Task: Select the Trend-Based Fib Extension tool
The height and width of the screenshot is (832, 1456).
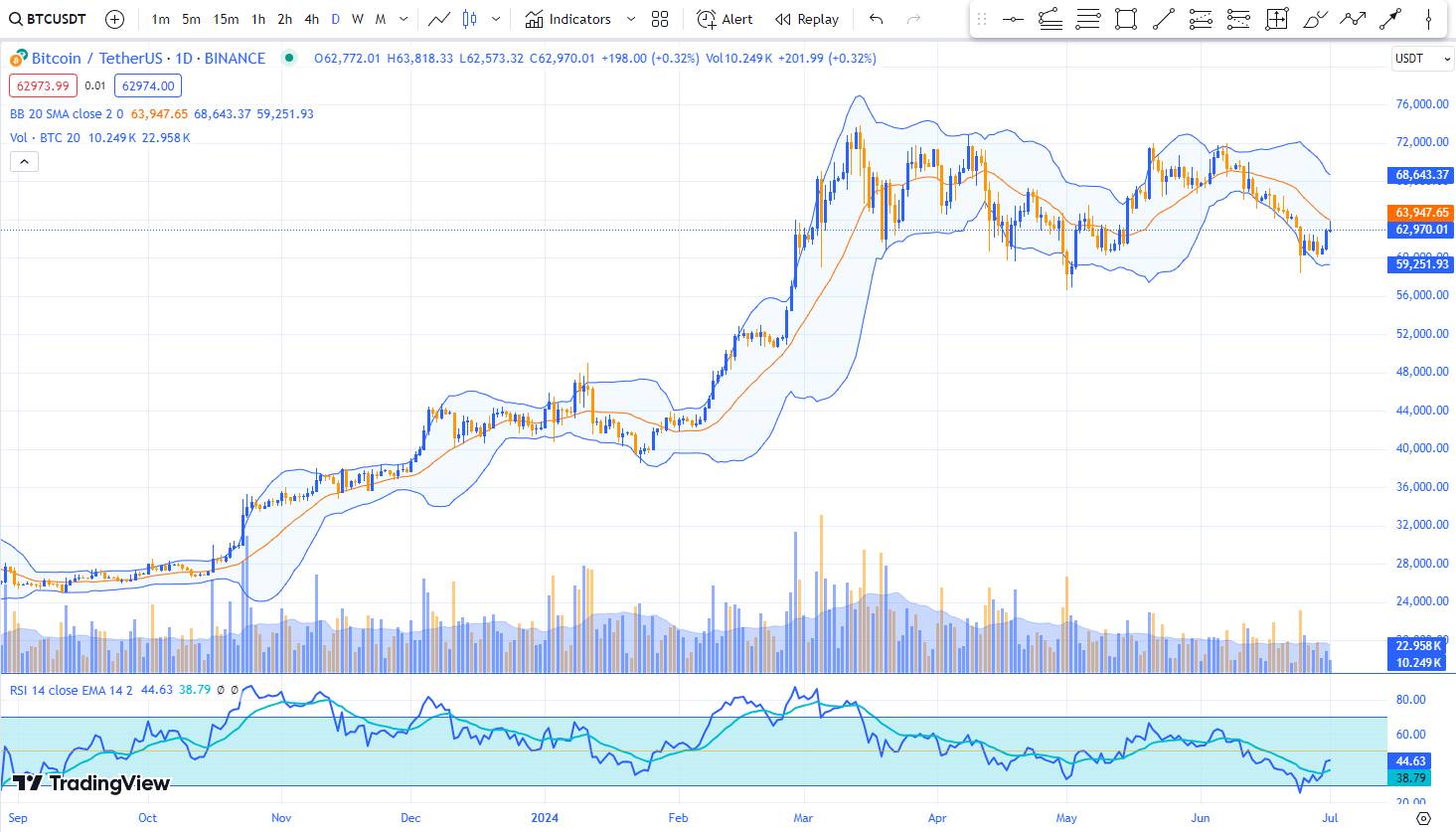Action: (1051, 19)
